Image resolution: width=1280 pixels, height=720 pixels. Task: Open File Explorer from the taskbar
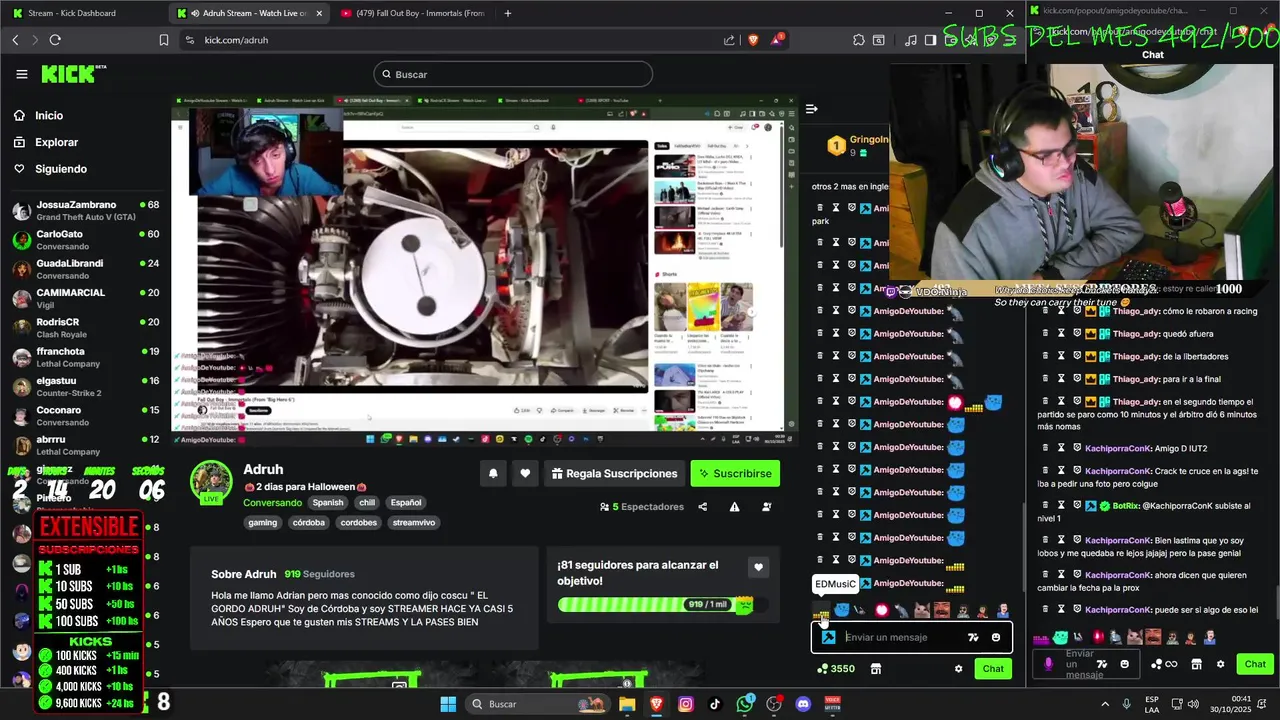click(x=627, y=704)
